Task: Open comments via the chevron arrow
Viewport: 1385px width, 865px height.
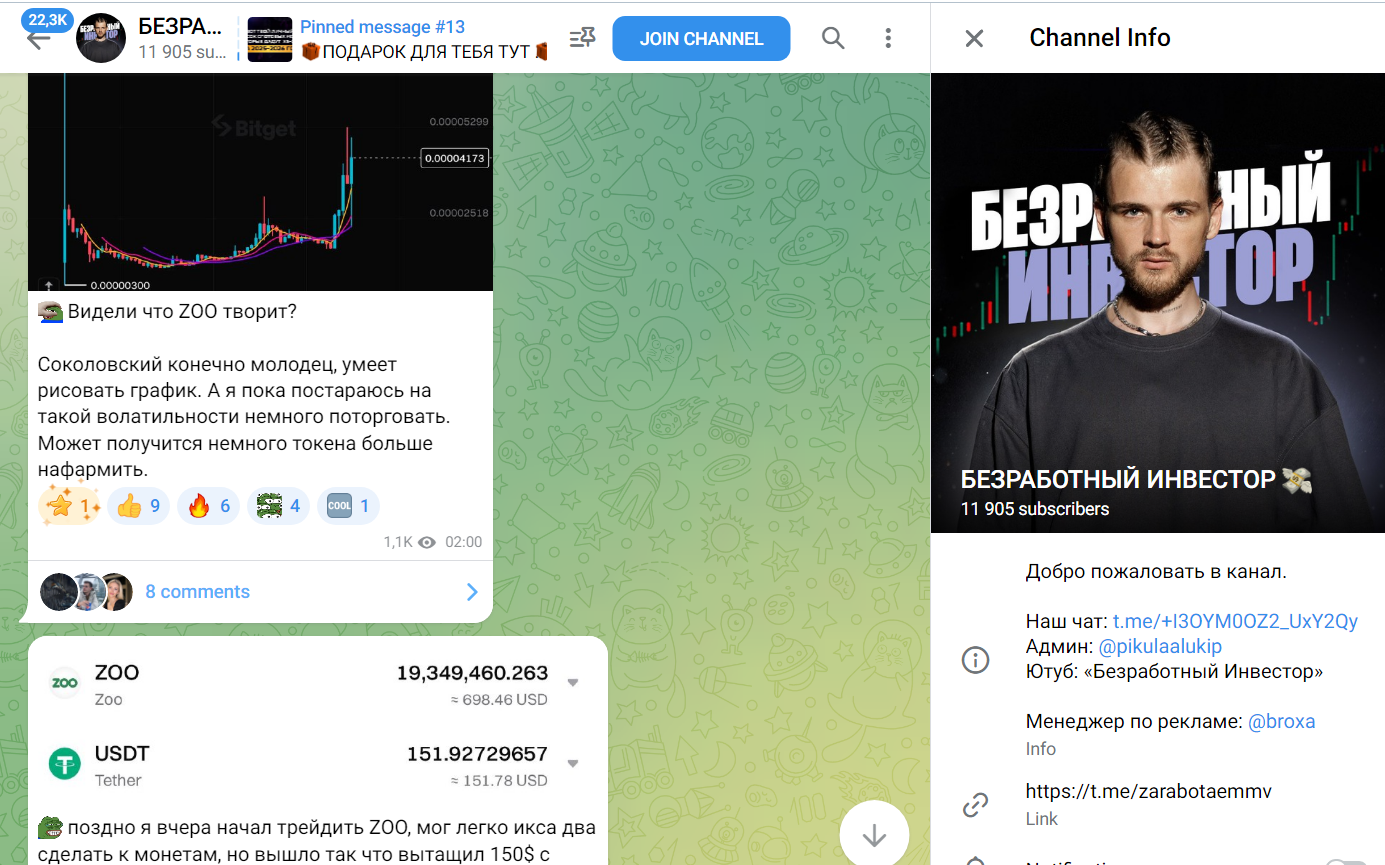Action: coord(471,592)
